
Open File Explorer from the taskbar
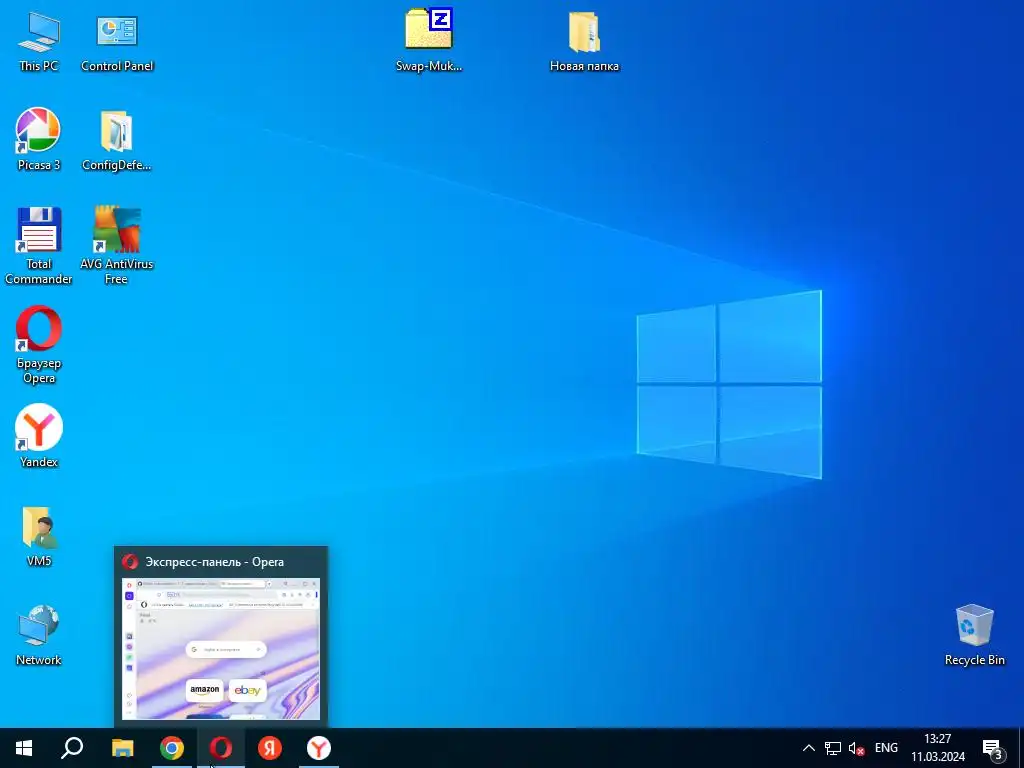(x=122, y=748)
